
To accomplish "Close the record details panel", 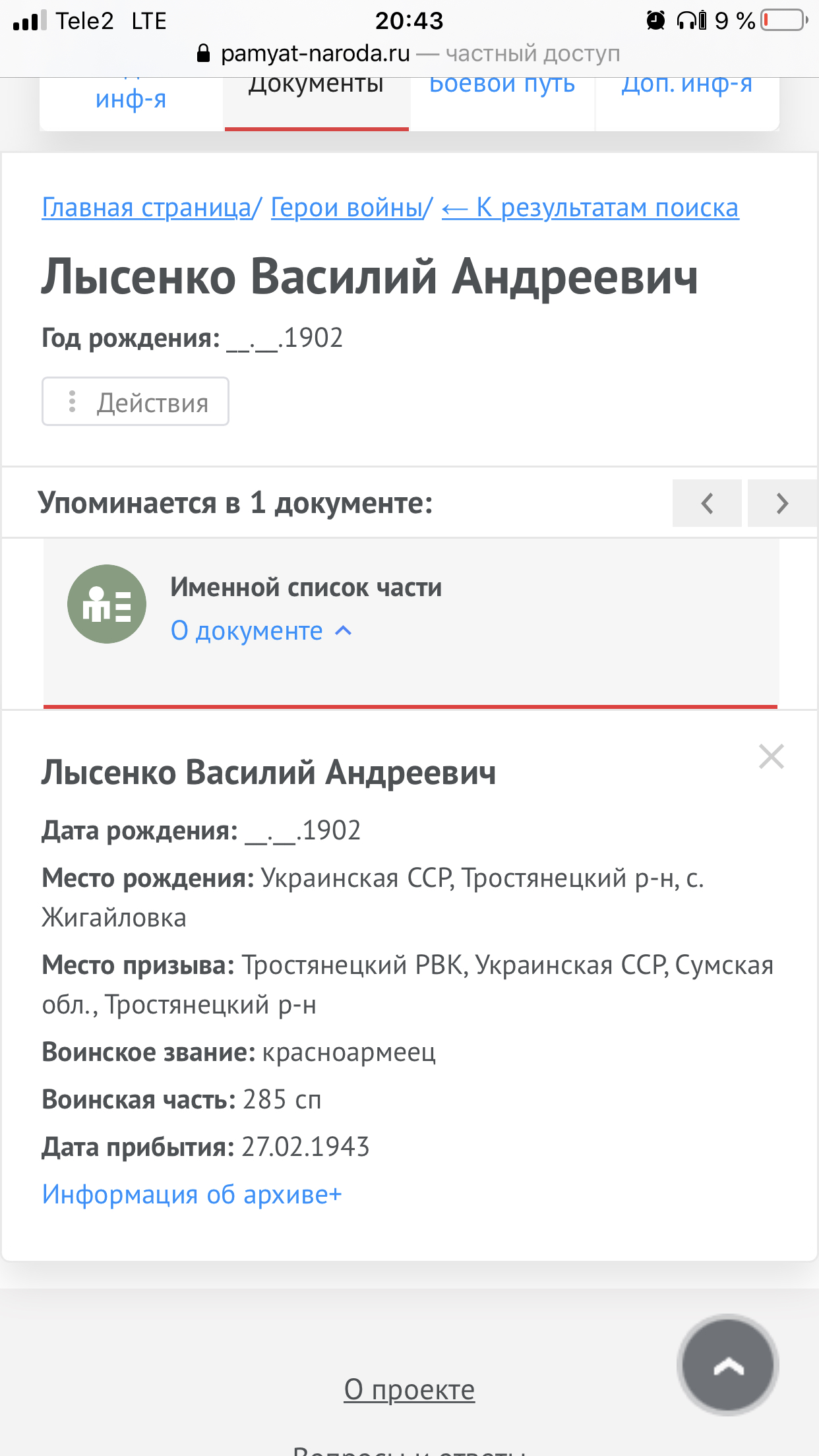I will pos(771,756).
